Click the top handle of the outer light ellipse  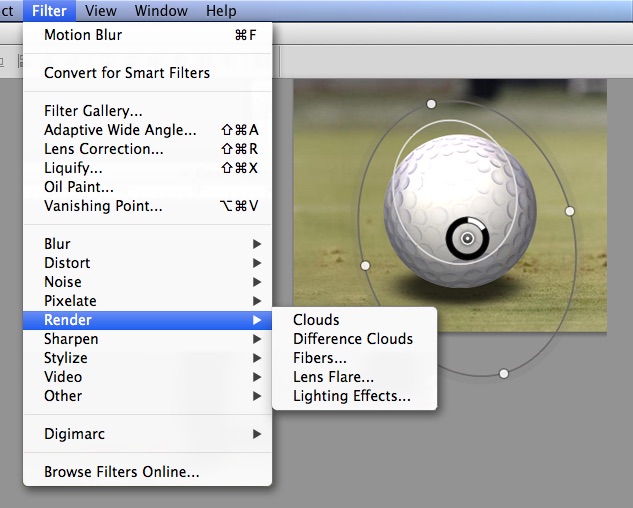click(431, 103)
